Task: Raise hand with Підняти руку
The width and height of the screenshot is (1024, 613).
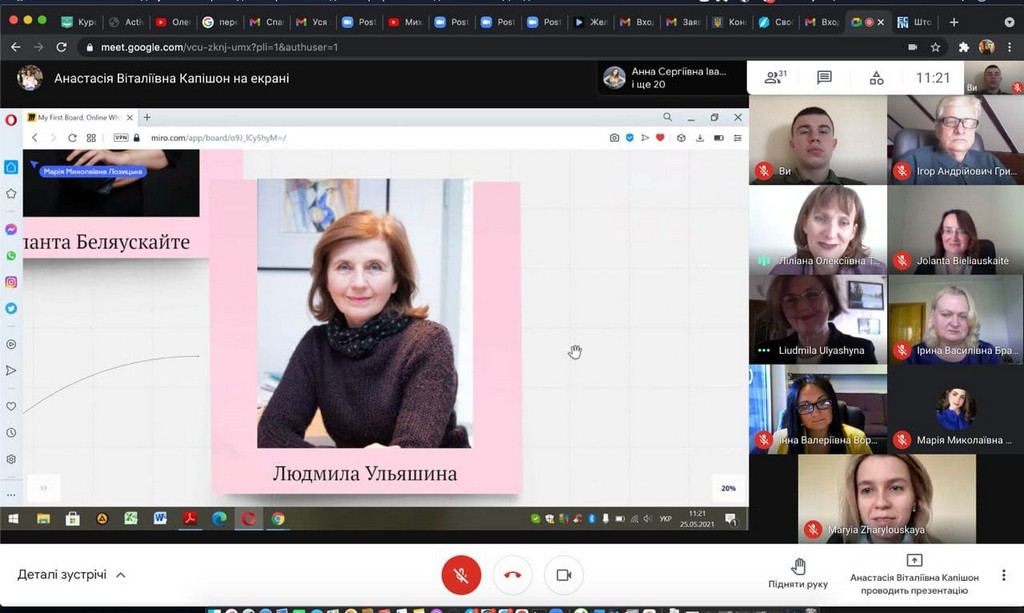Action: pos(798,573)
